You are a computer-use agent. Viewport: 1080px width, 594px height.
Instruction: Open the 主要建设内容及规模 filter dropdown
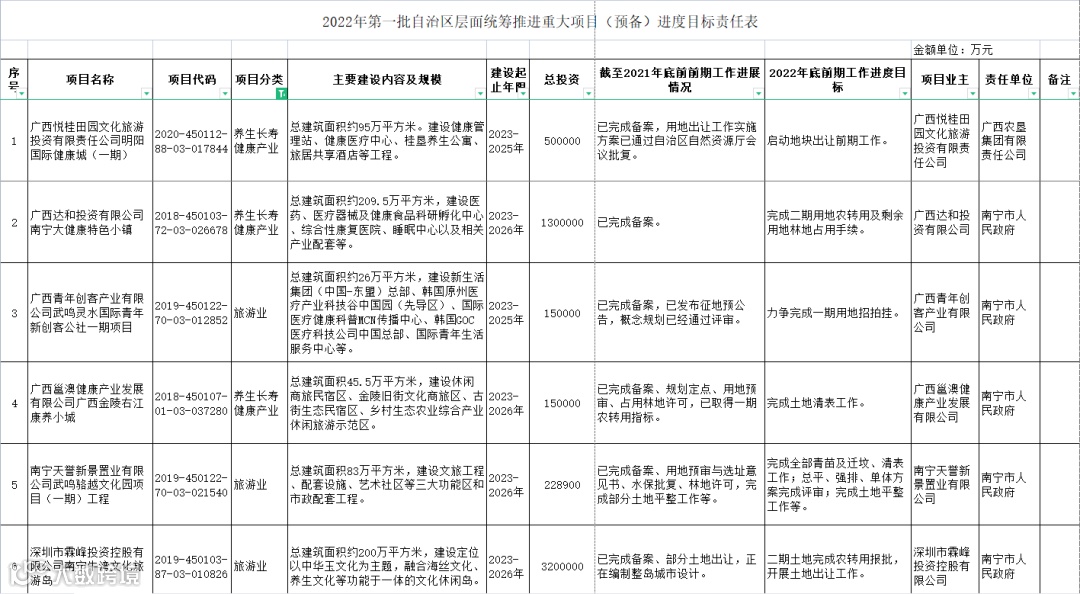pyautogui.click(x=479, y=94)
